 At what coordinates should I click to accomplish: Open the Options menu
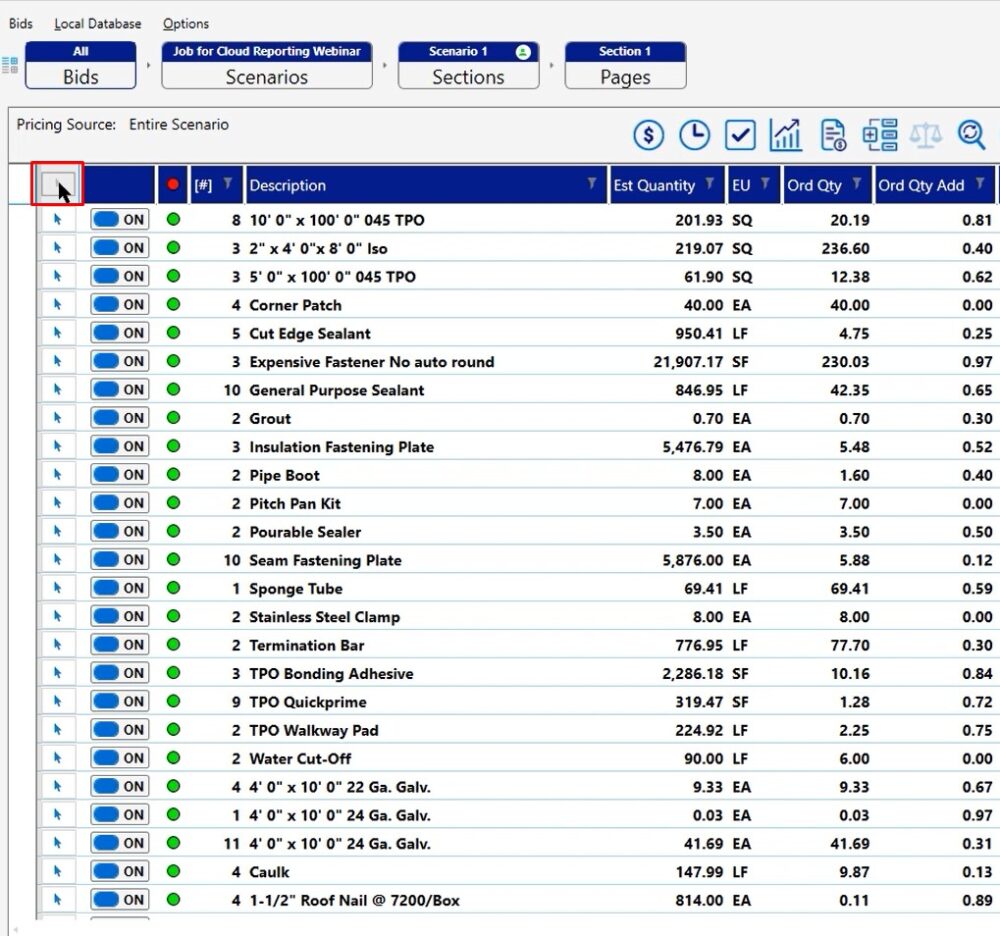pyautogui.click(x=184, y=23)
